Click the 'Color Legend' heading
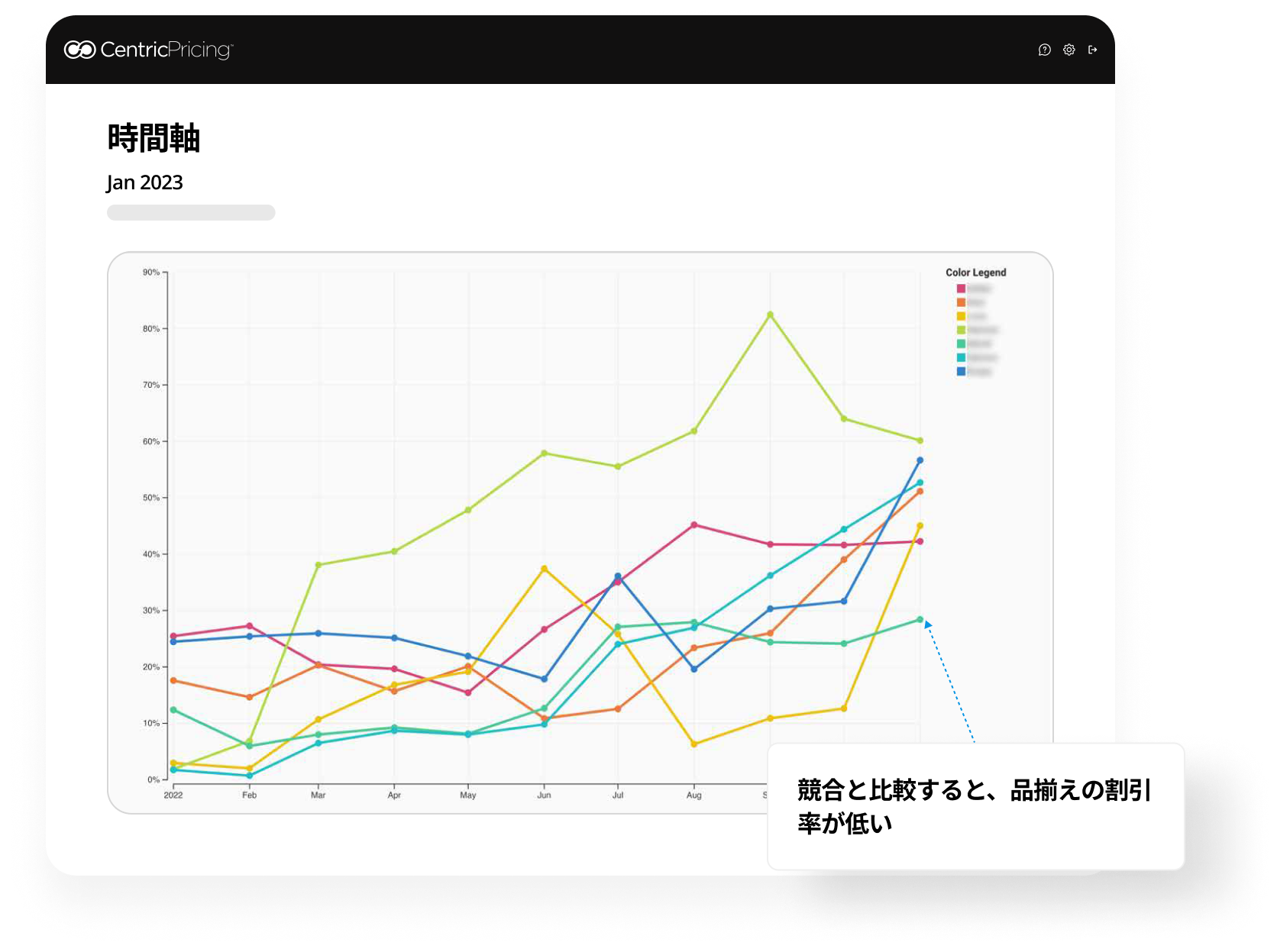The width and height of the screenshot is (1277, 952). 975,273
